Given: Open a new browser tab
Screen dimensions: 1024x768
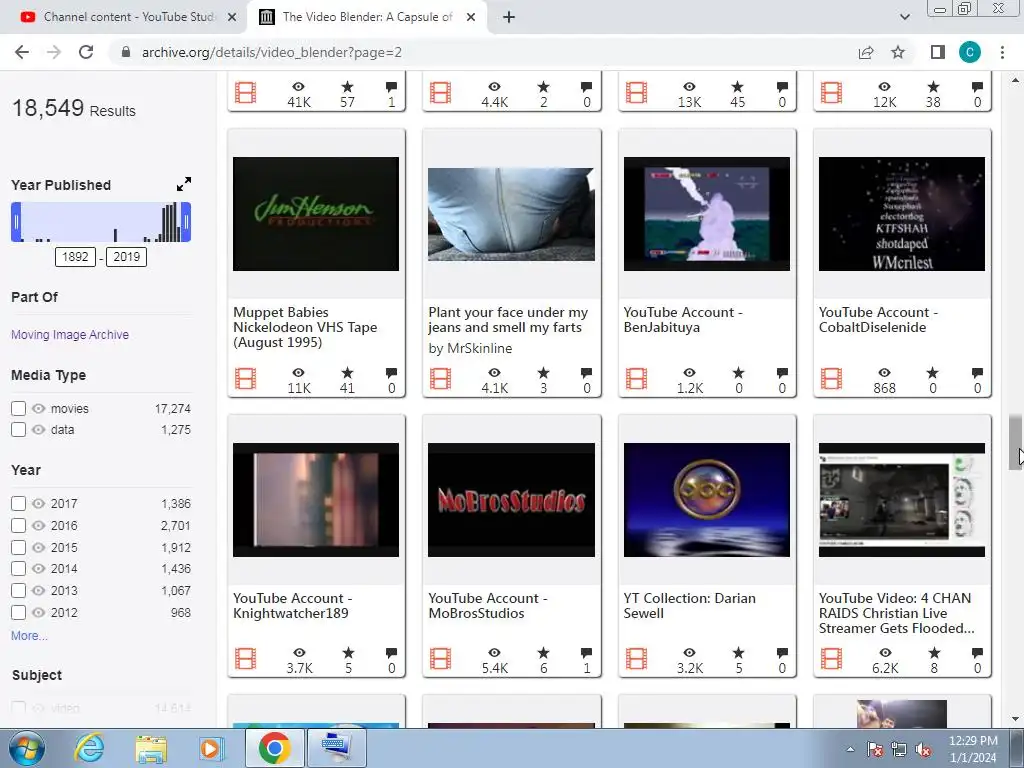Looking at the screenshot, I should [x=509, y=17].
